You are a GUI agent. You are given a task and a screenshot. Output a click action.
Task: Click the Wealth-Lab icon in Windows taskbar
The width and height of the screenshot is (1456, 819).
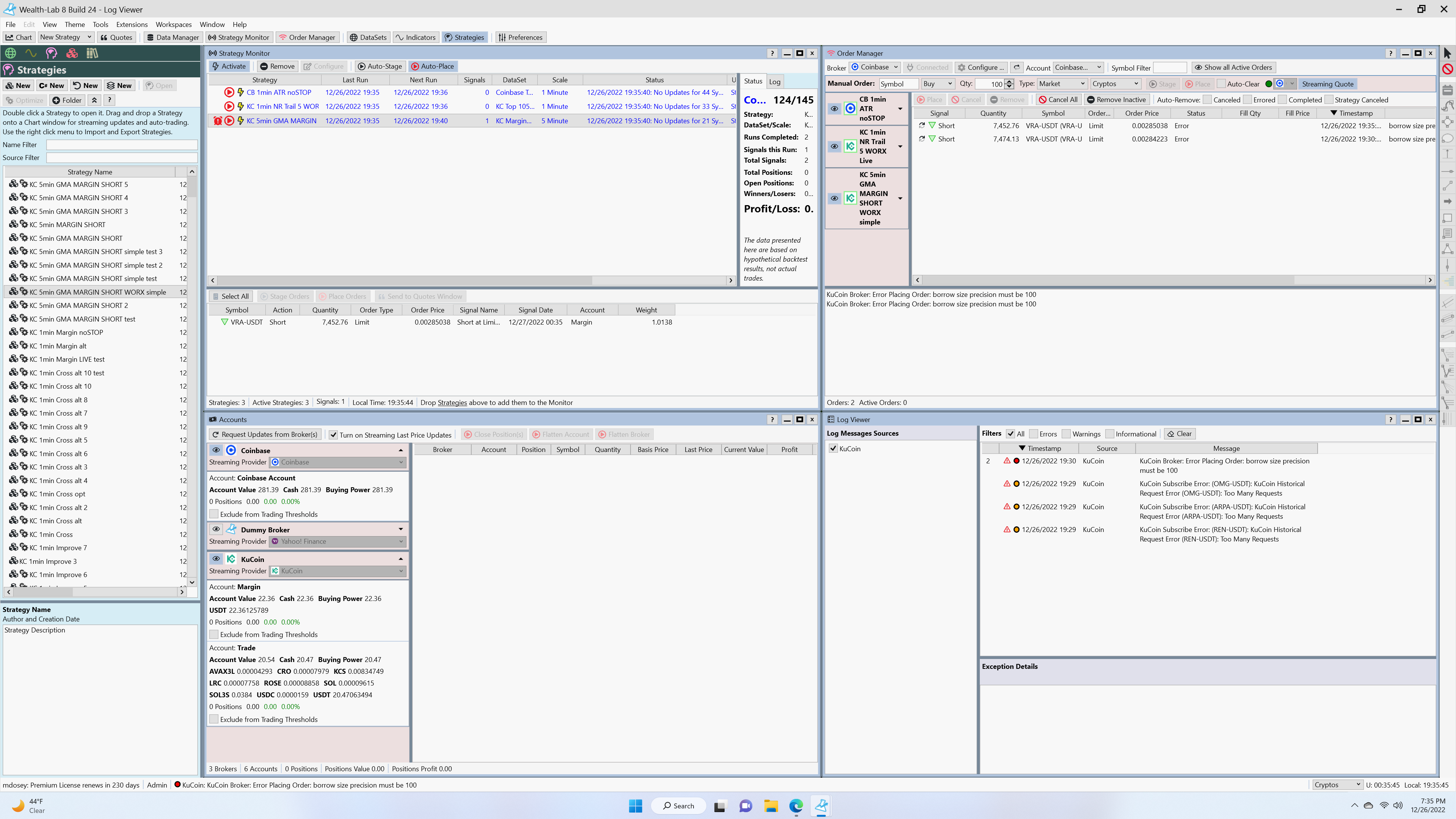point(821,805)
